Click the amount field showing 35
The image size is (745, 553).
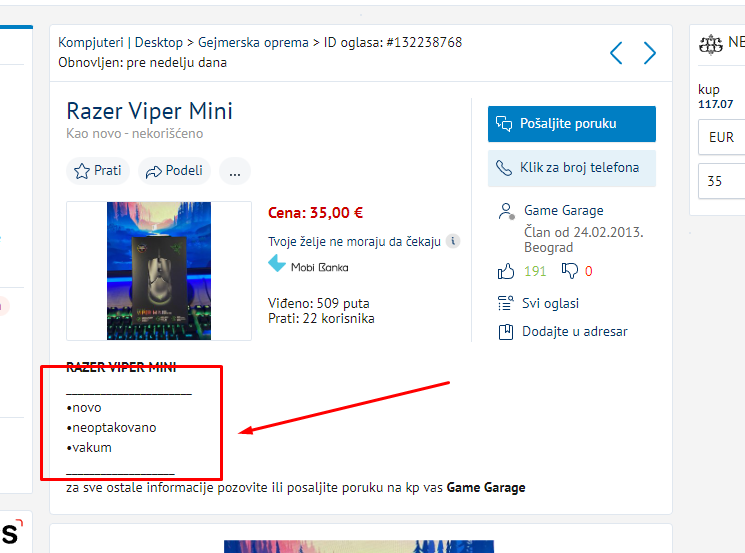(721, 181)
